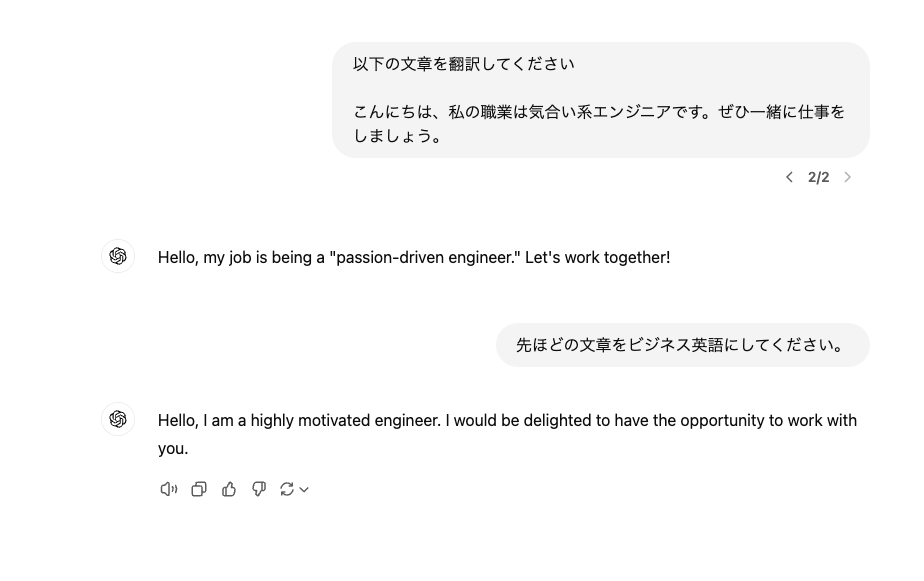924x581 pixels.
Task: Go to the next message version
Action: (x=847, y=177)
